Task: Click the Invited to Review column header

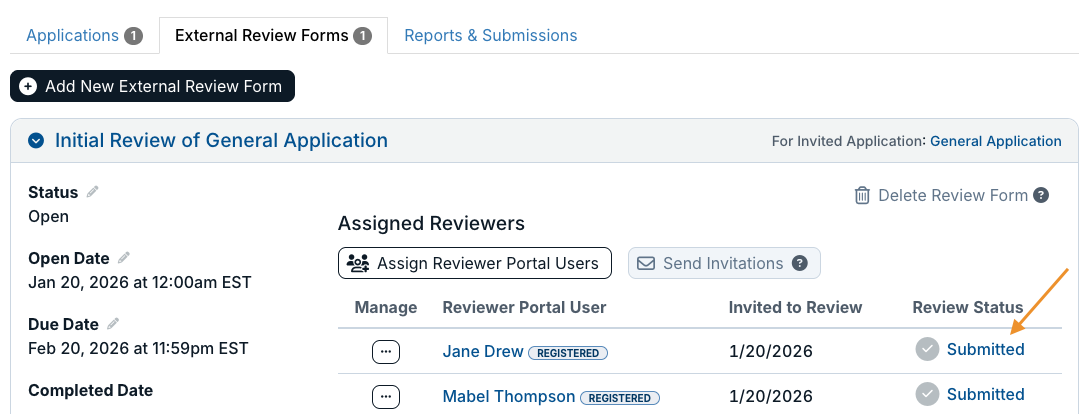Action: click(795, 308)
